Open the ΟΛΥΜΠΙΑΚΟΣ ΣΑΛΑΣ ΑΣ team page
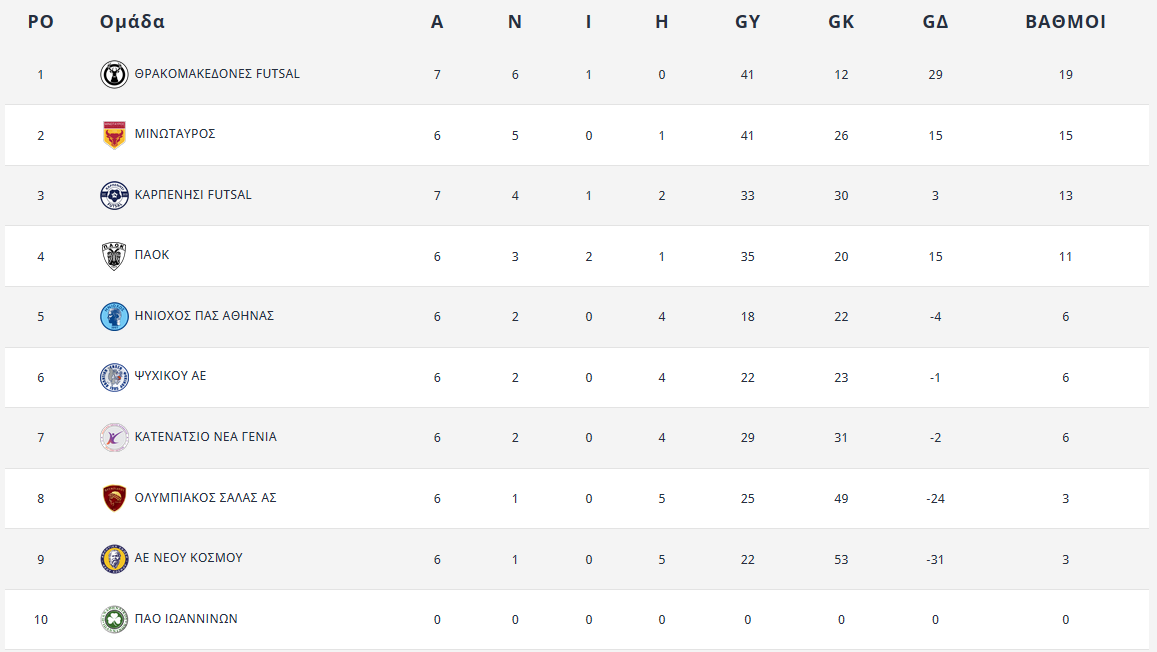The height and width of the screenshot is (652, 1157). (205, 497)
